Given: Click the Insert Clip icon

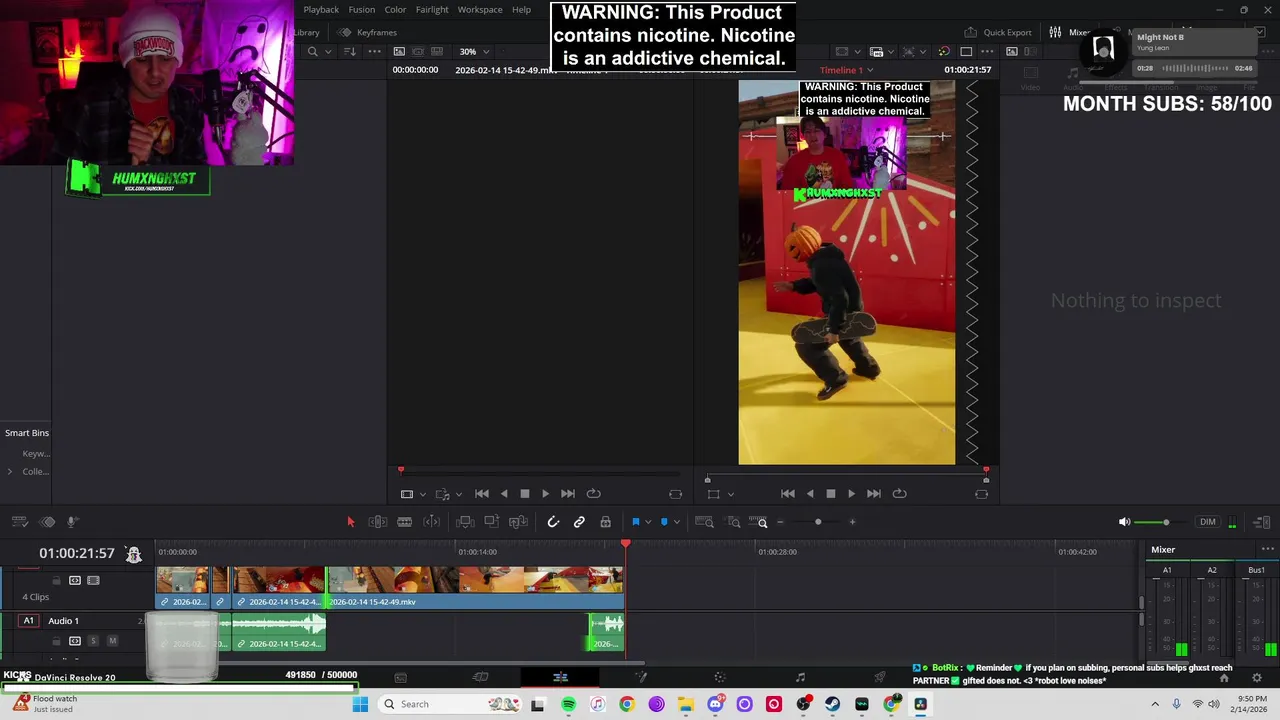Looking at the screenshot, I should coord(464,522).
